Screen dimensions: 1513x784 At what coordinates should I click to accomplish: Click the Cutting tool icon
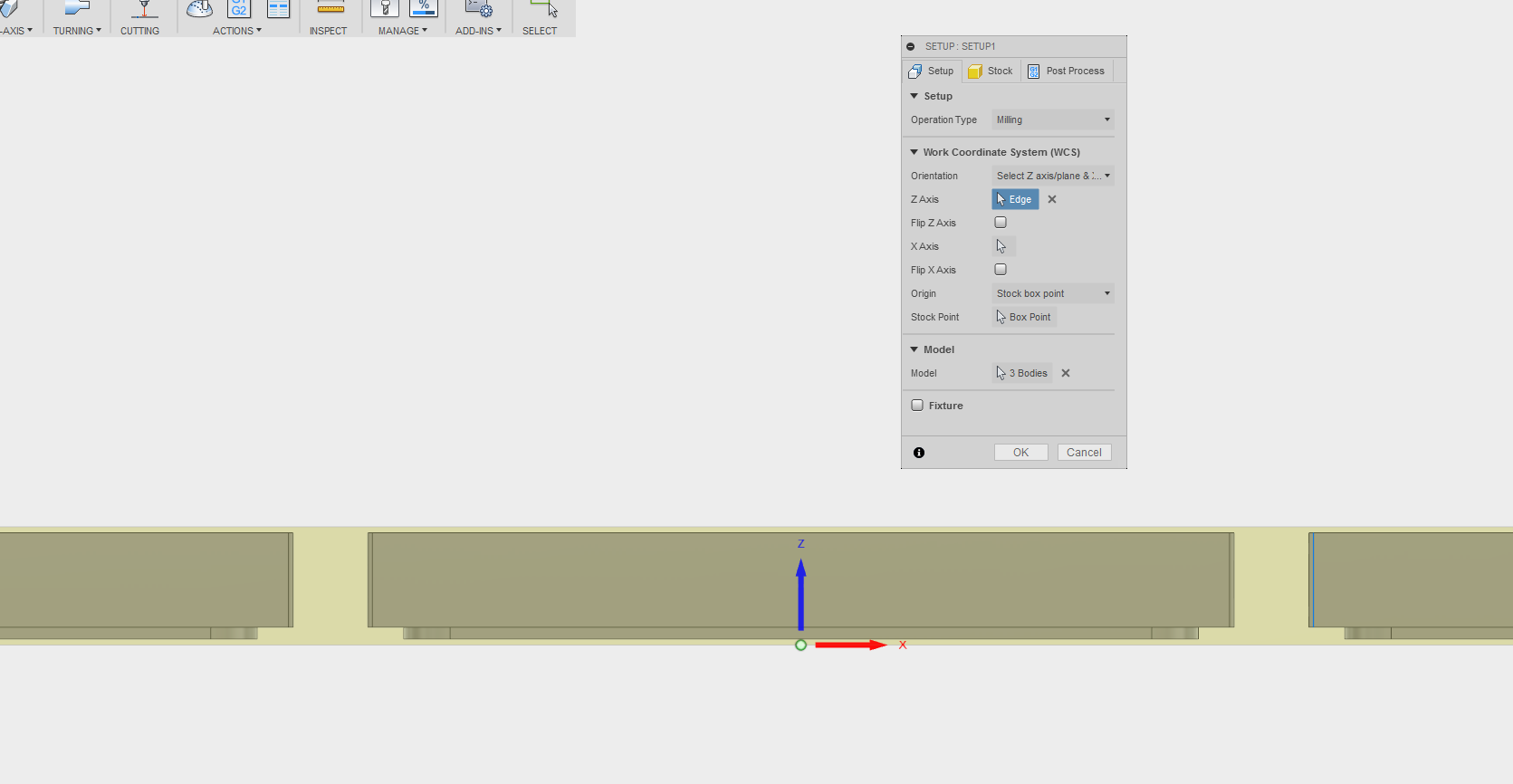pos(143,9)
